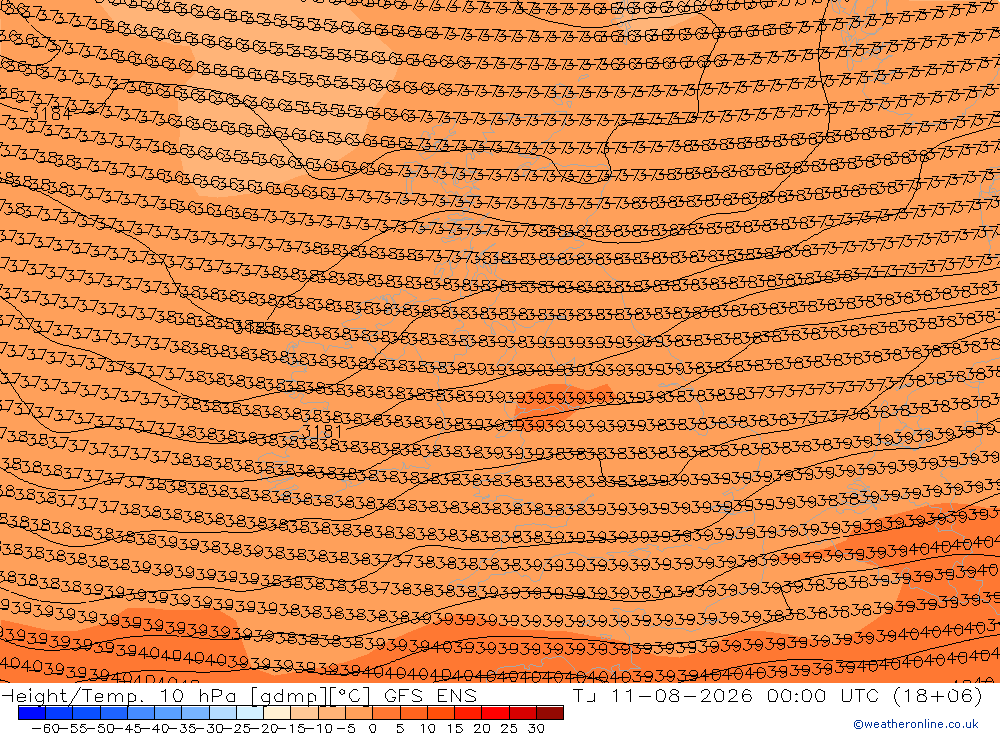
Task: Click the 'GFS ENS' model label
Action: coord(430,695)
